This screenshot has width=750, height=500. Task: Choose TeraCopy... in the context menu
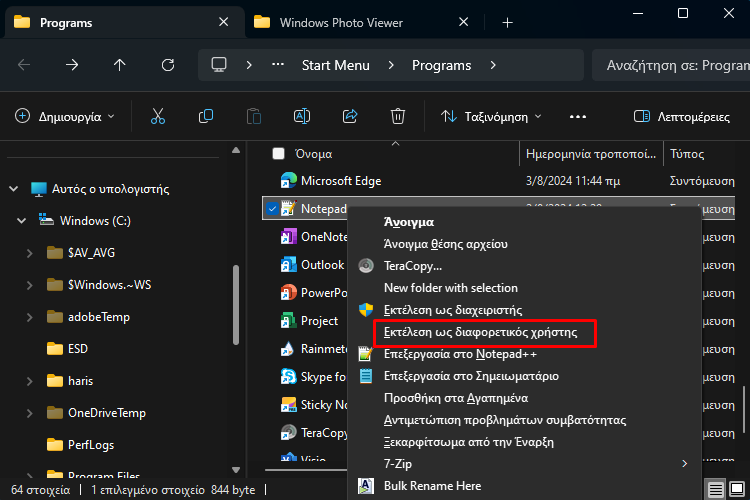[524, 266]
